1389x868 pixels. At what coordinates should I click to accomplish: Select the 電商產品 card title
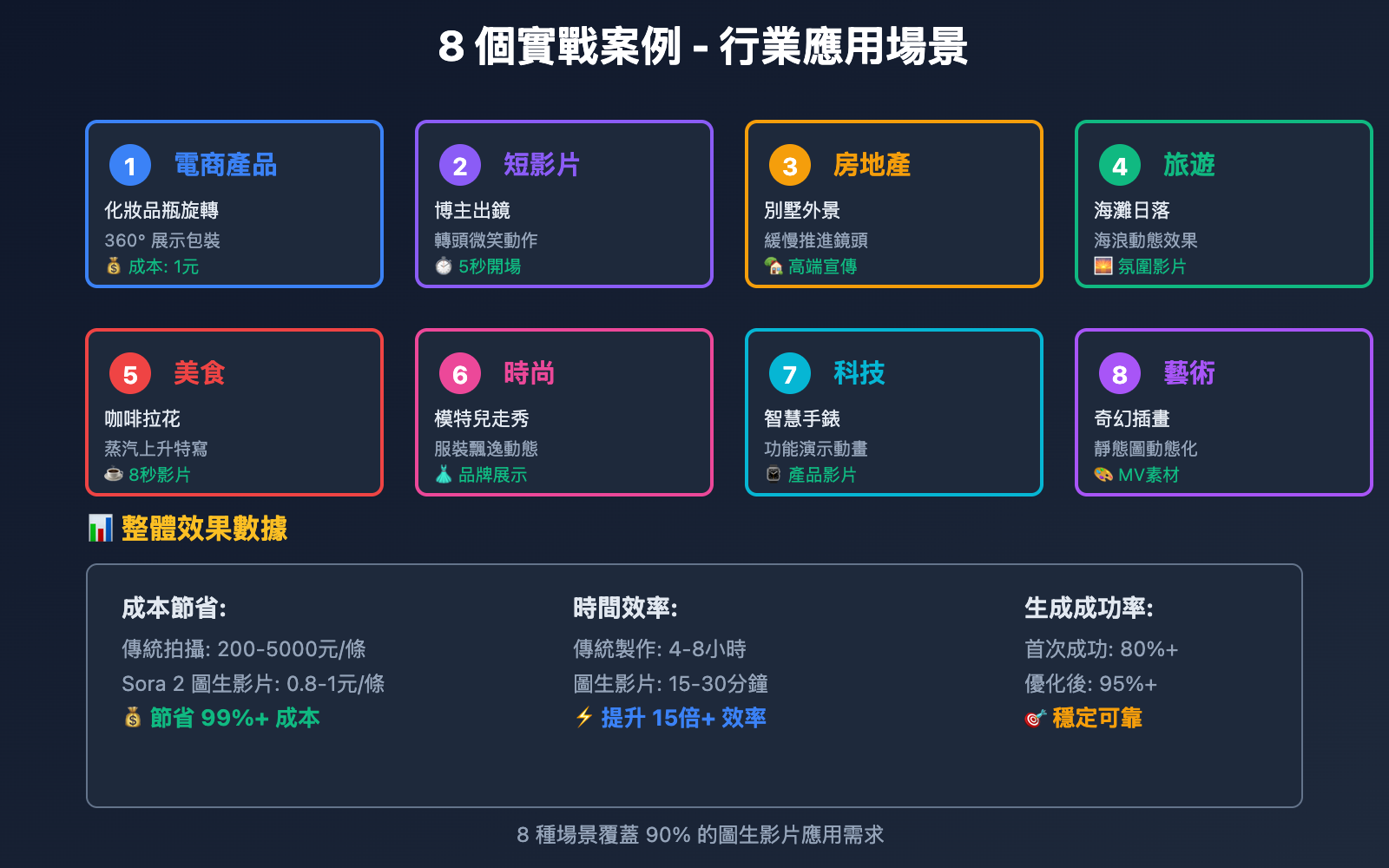click(226, 165)
